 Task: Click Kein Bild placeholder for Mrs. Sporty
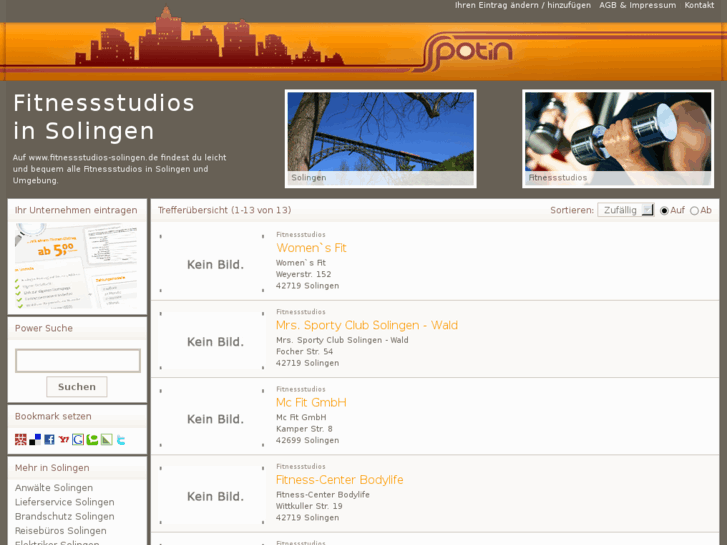point(212,340)
